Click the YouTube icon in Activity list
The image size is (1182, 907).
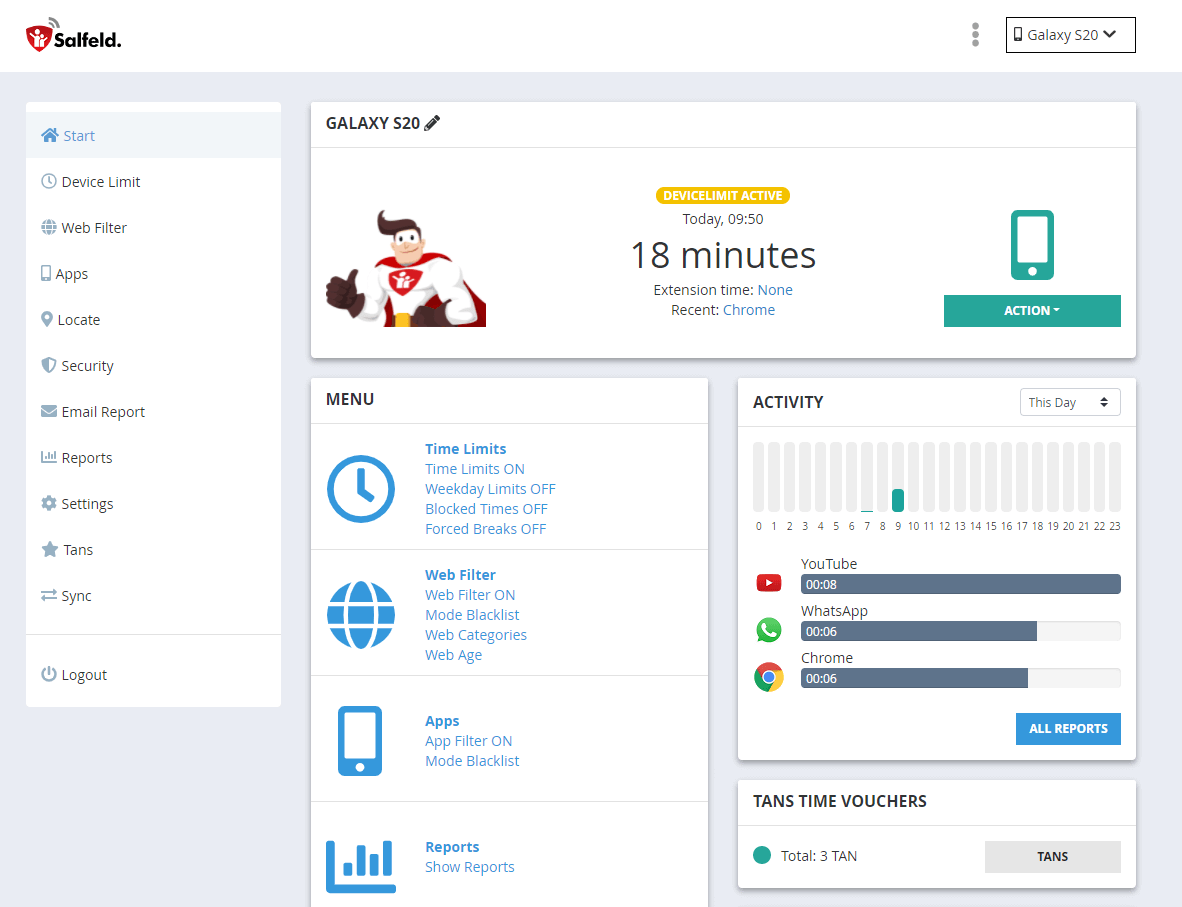pyautogui.click(x=769, y=583)
